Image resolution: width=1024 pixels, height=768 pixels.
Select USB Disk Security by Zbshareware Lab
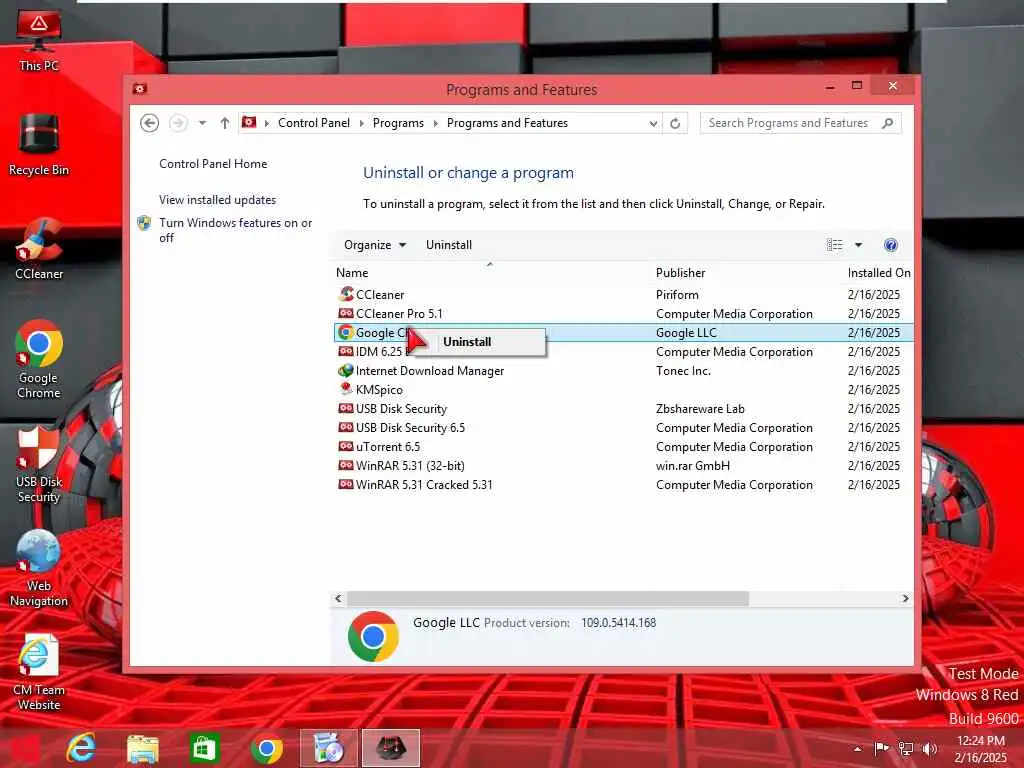pos(623,408)
